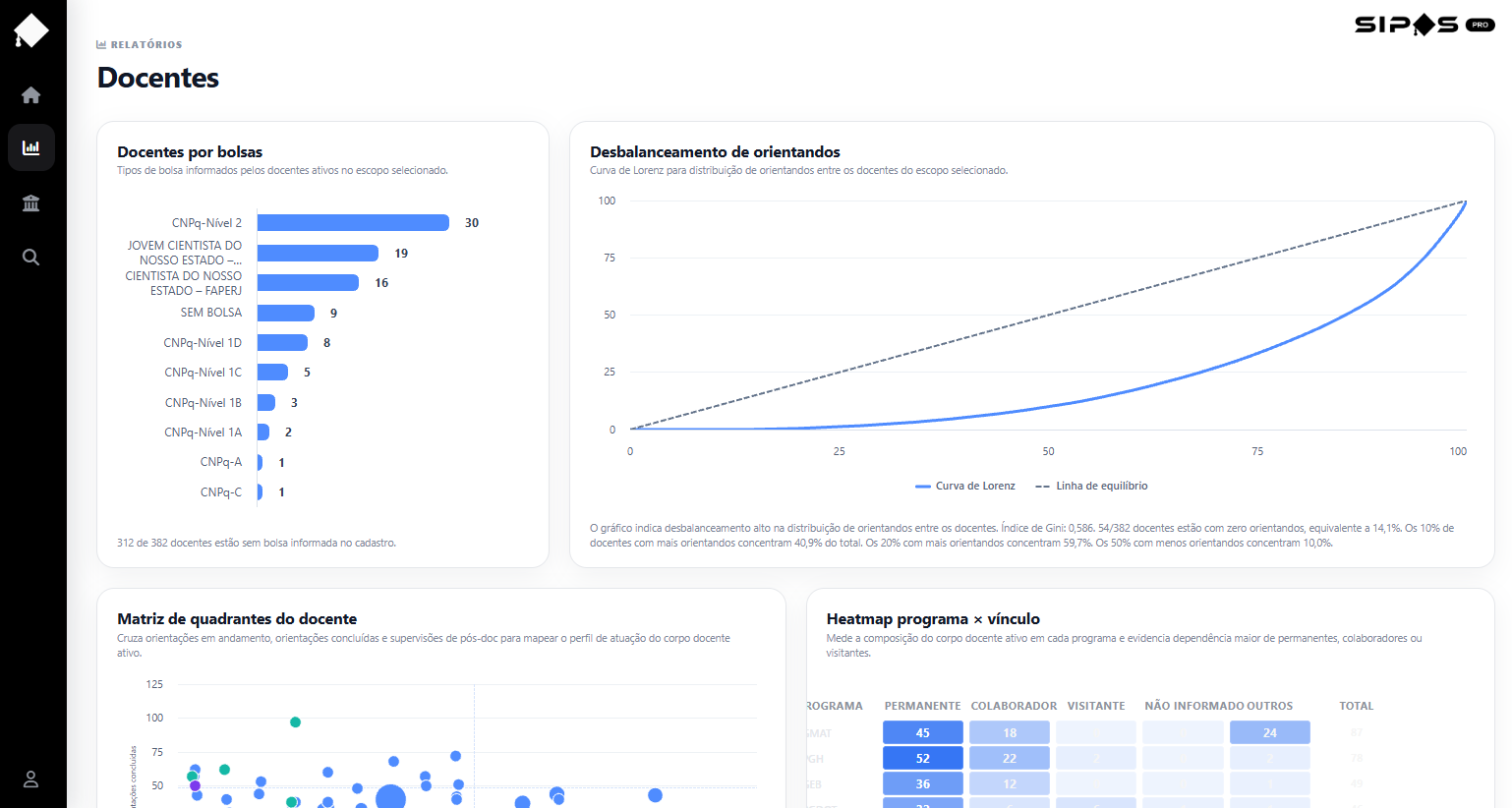Image resolution: width=1512 pixels, height=808 pixels.
Task: Click heatmap cell with value 22
Action: 1010,758
